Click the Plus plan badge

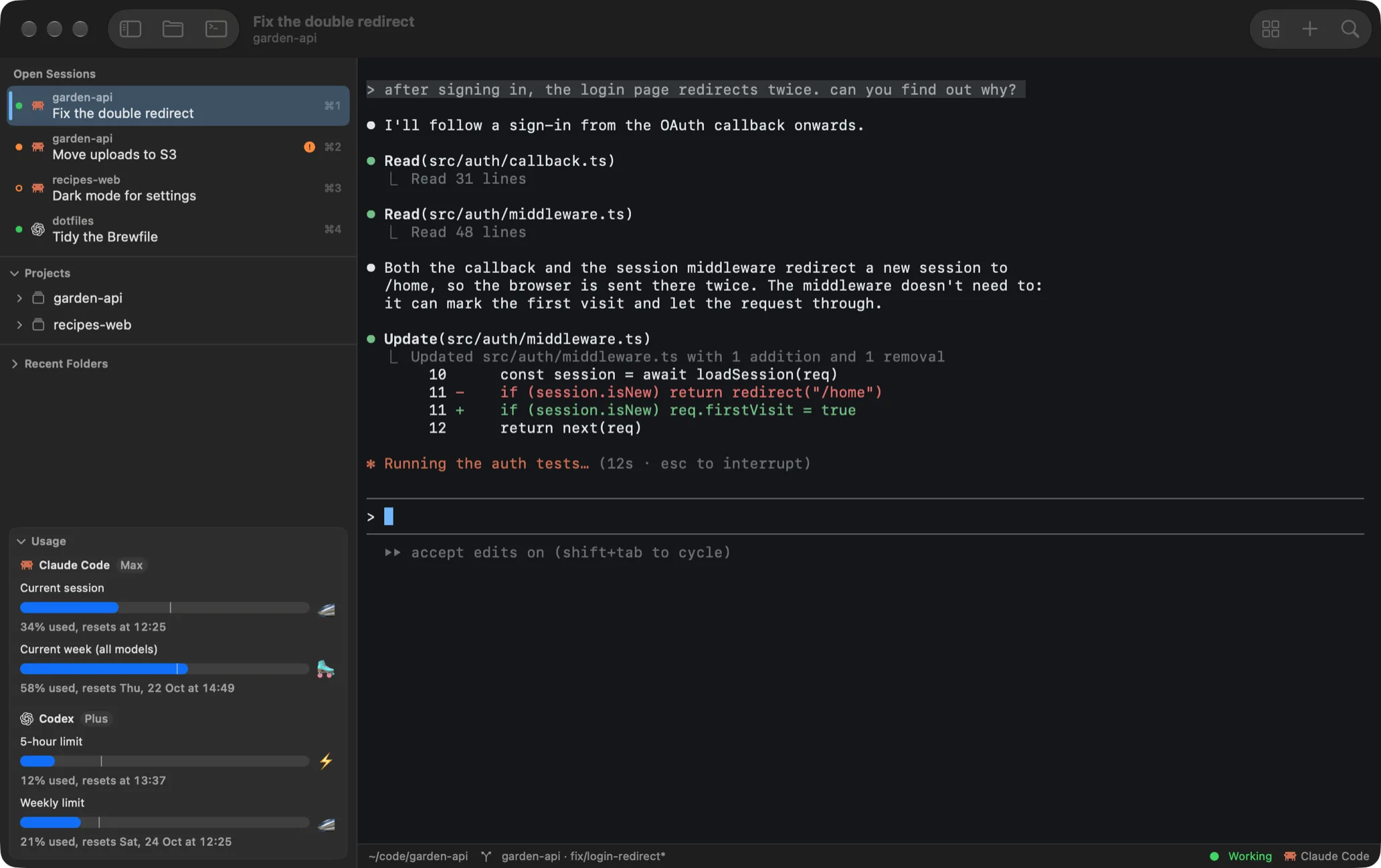(96, 718)
